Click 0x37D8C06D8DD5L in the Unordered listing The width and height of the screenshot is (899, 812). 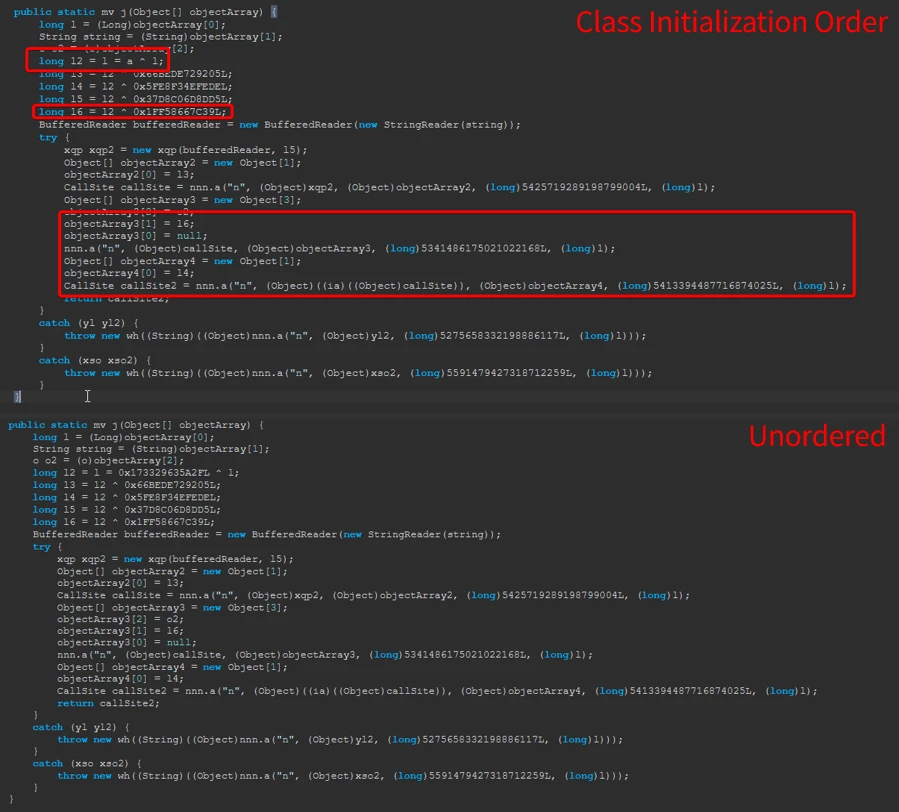coord(172,510)
